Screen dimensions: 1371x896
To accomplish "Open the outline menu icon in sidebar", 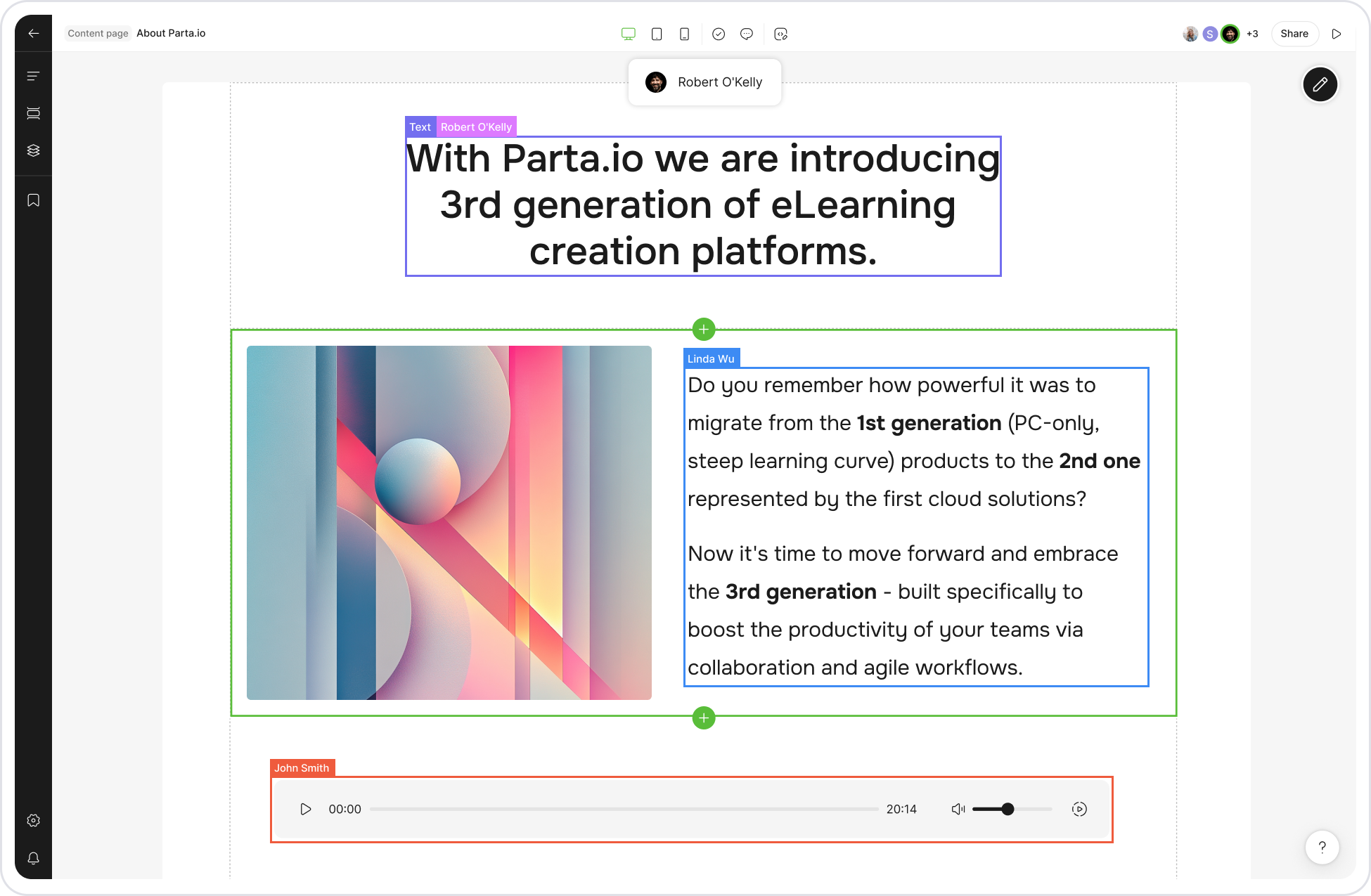I will click(x=33, y=76).
